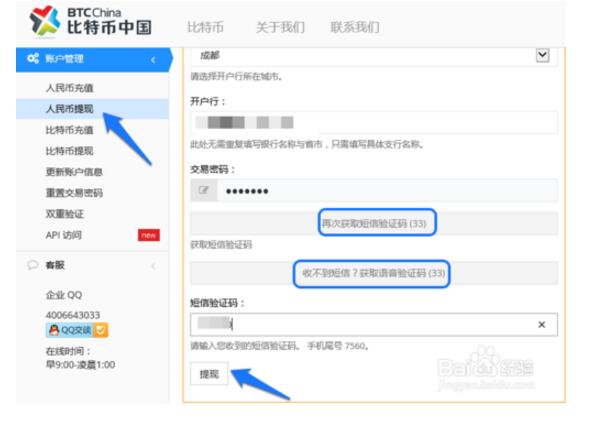
Task: Click the red new badge
Action: pos(149,235)
